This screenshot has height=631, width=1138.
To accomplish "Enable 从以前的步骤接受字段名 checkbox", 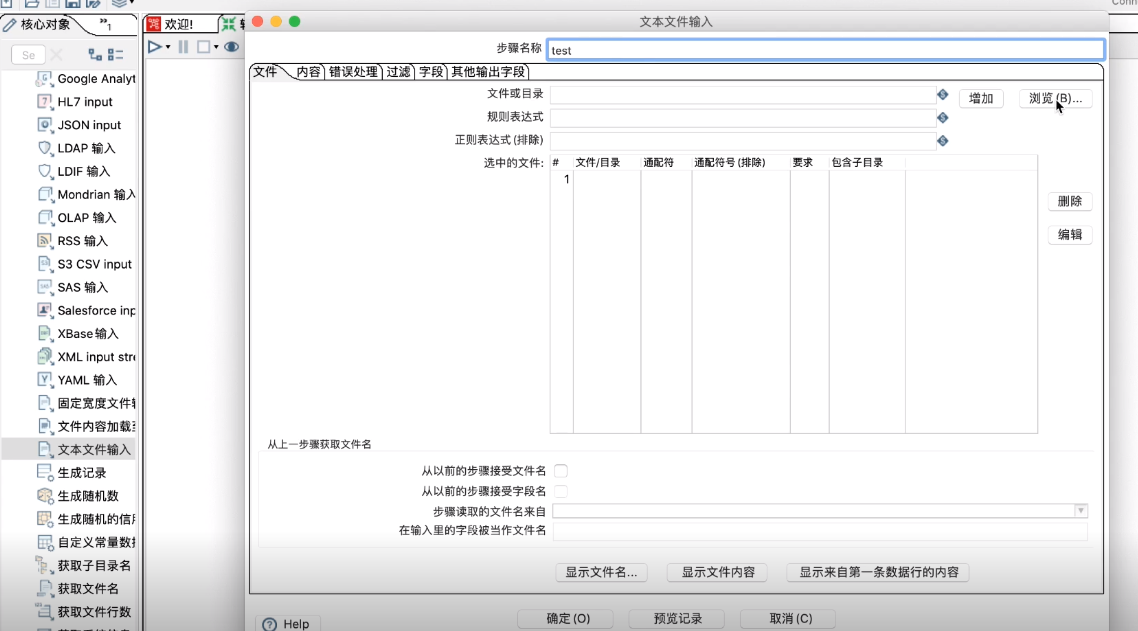I will pyautogui.click(x=562, y=491).
